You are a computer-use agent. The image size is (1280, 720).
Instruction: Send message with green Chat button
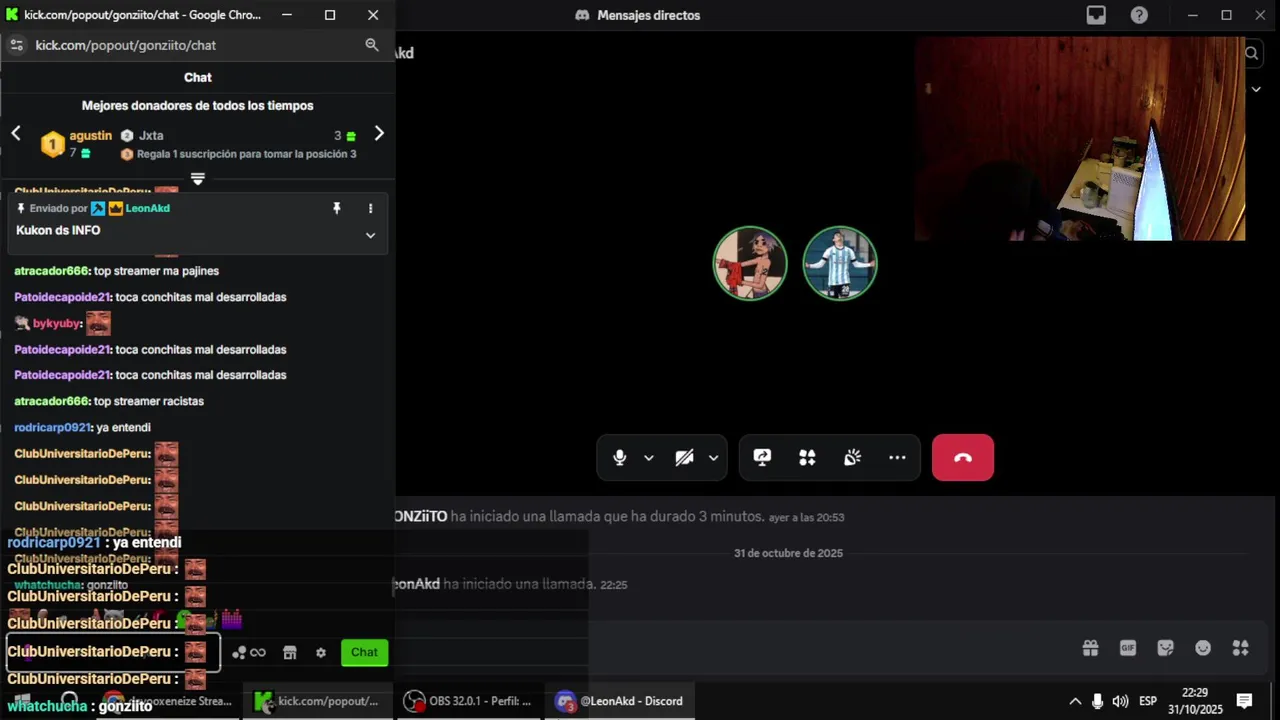(364, 652)
